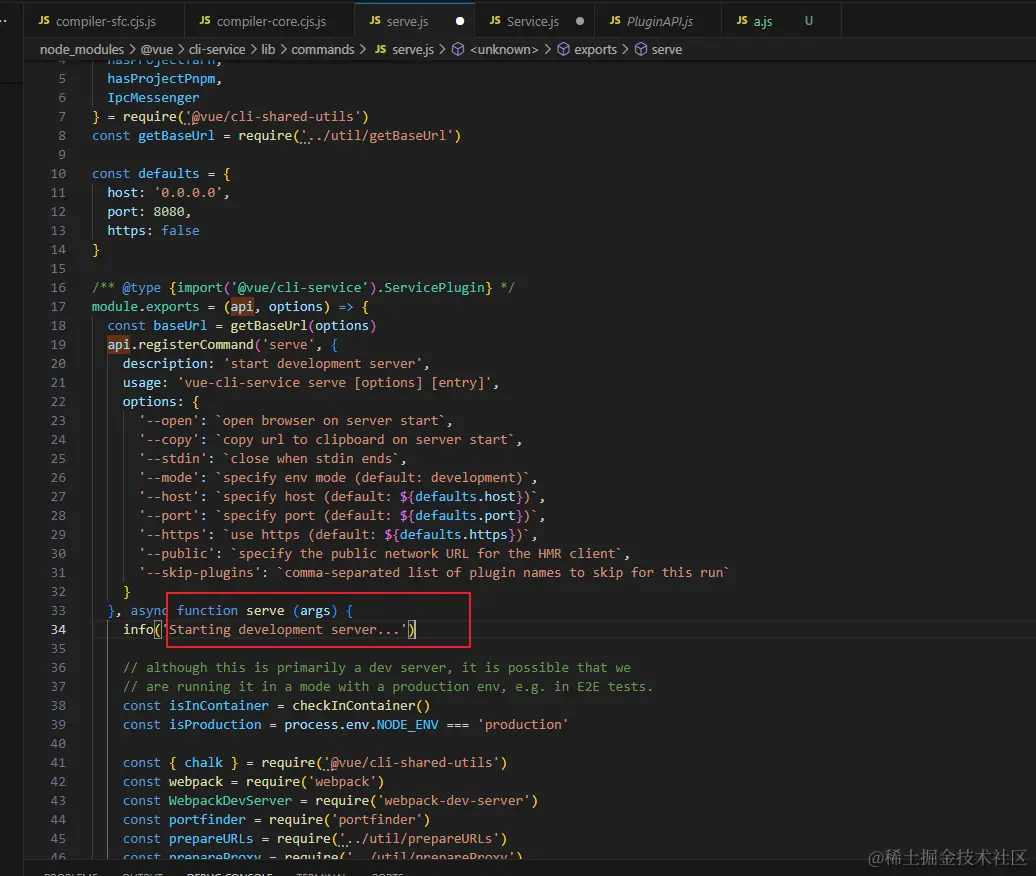Click the 'serve' function name on line 33
Image resolution: width=1036 pixels, height=876 pixels.
point(265,611)
